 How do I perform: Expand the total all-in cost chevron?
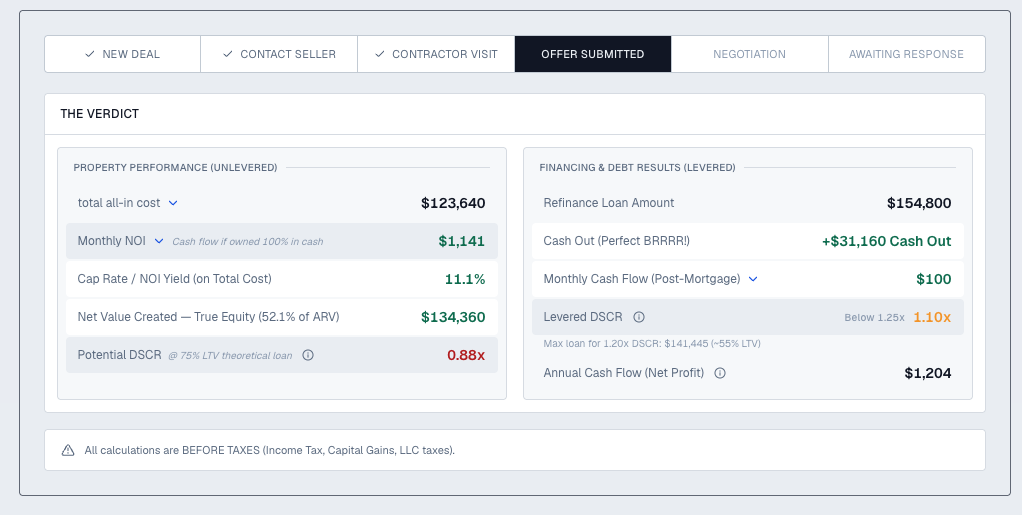[173, 203]
